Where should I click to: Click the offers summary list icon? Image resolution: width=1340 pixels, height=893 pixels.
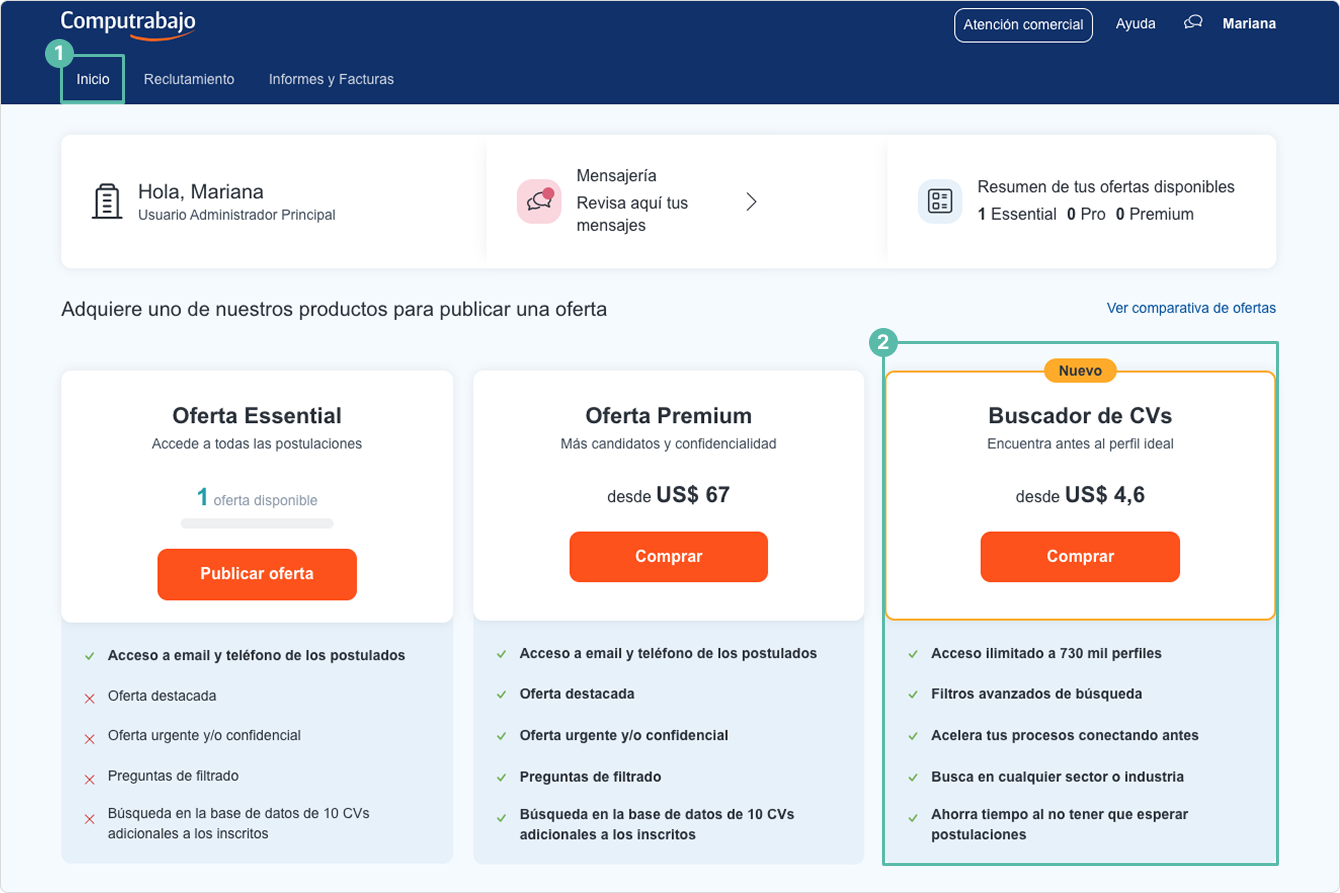pyautogui.click(x=939, y=201)
